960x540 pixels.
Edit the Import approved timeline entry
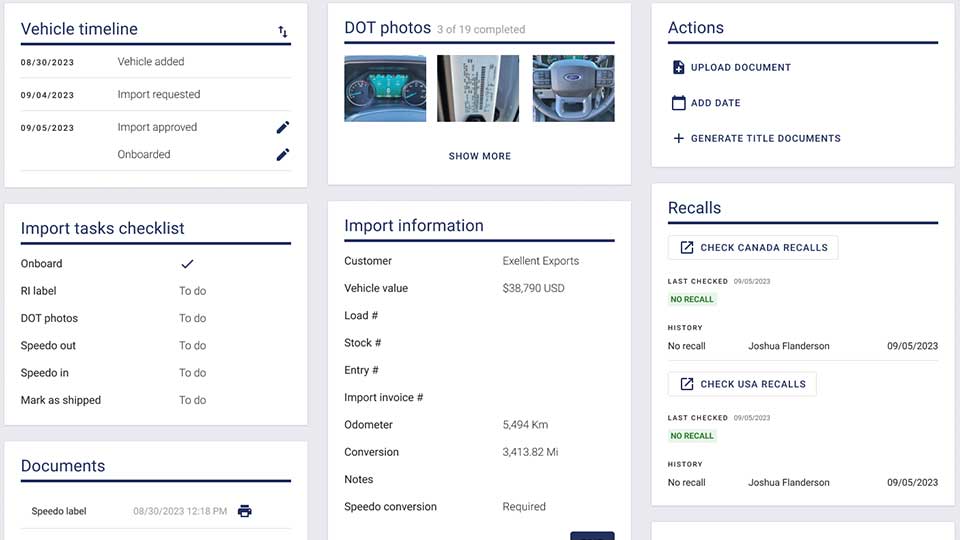(x=282, y=127)
